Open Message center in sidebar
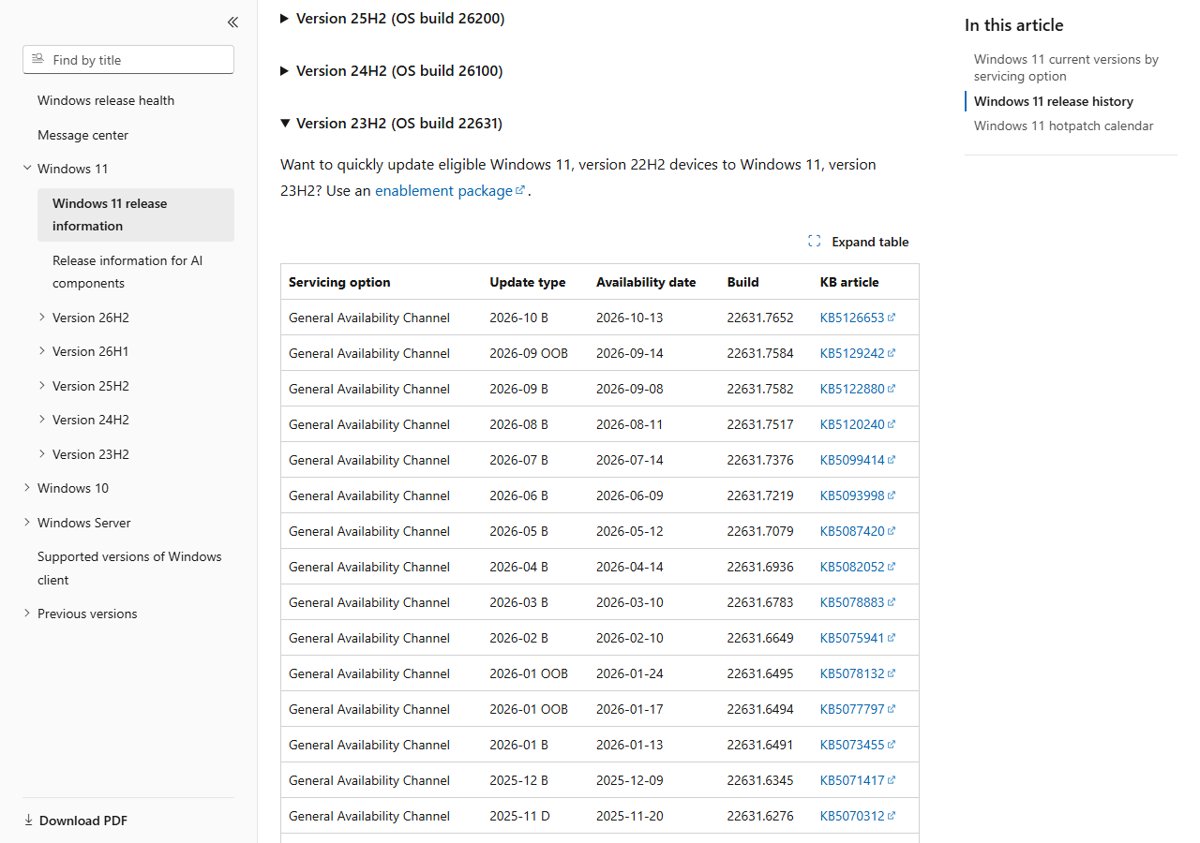 83,135
